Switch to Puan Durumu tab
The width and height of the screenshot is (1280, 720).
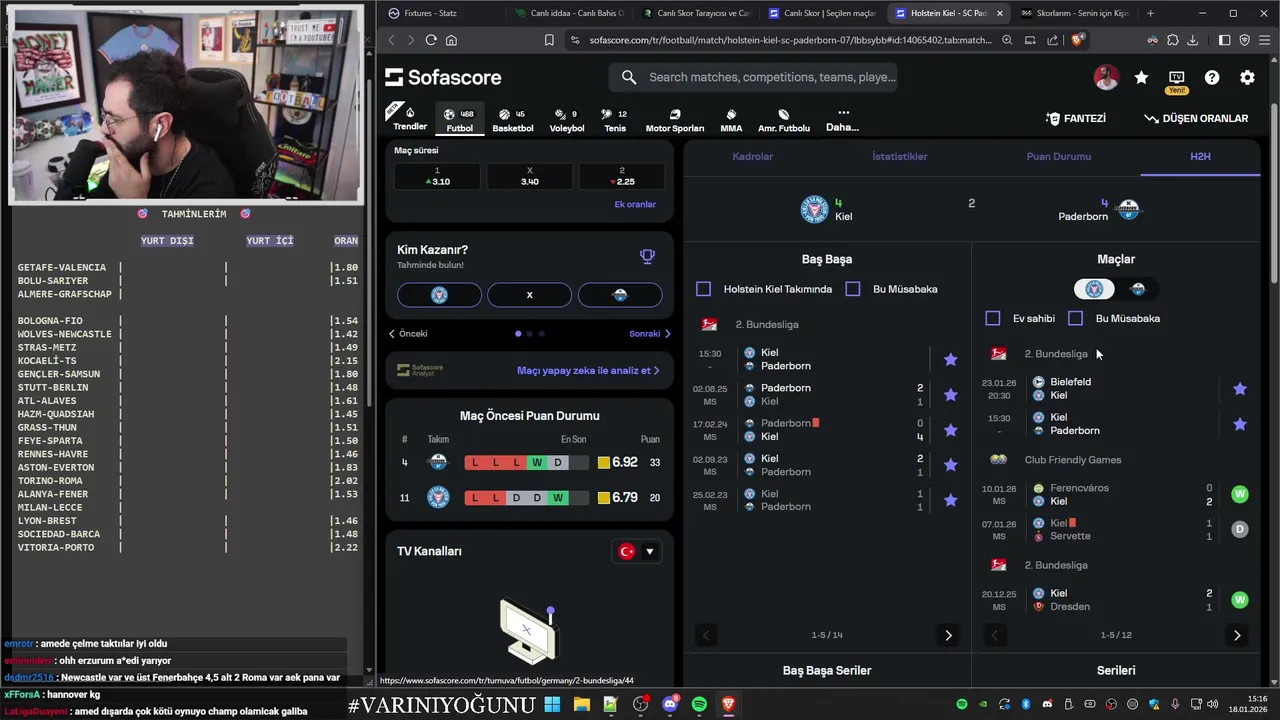click(1058, 157)
